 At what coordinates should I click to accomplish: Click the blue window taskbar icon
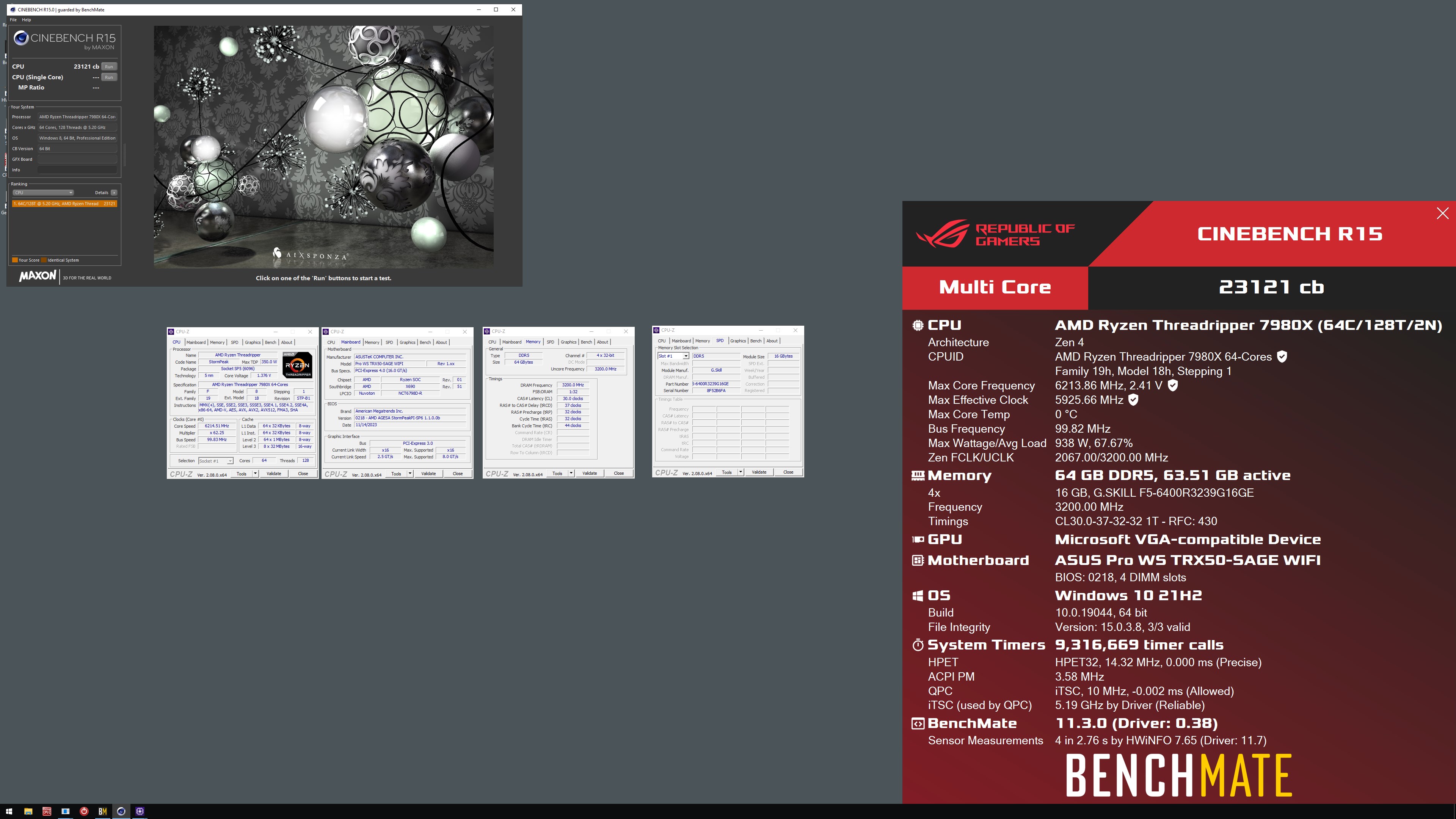pos(66,811)
